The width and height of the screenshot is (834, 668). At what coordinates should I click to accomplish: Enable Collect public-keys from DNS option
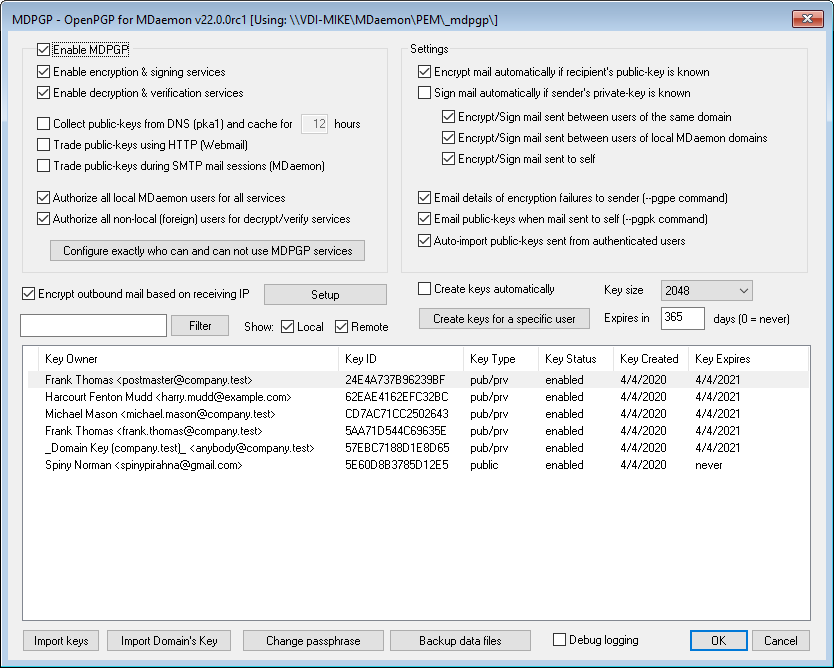pos(44,124)
